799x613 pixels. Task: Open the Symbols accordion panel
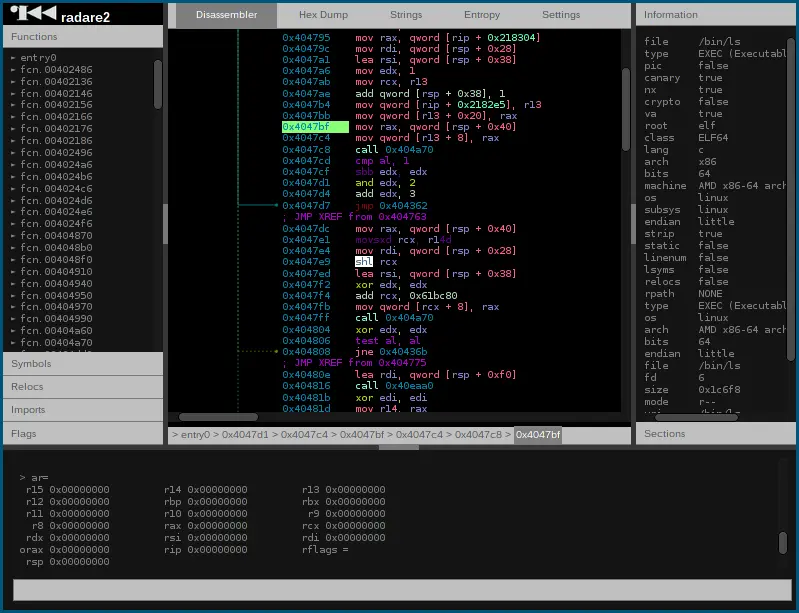(x=83, y=364)
